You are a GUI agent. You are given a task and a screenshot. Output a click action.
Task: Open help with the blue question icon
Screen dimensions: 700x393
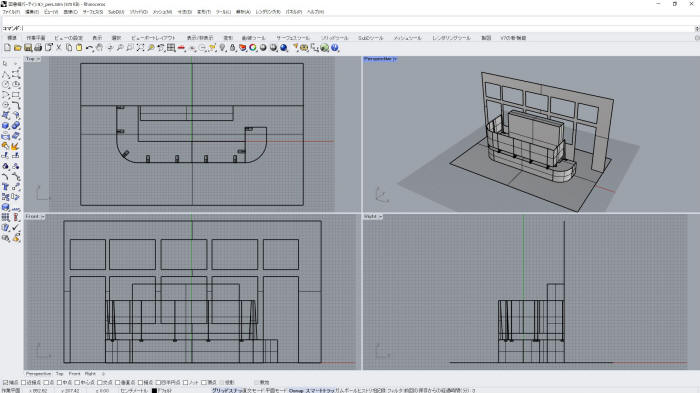(x=335, y=47)
